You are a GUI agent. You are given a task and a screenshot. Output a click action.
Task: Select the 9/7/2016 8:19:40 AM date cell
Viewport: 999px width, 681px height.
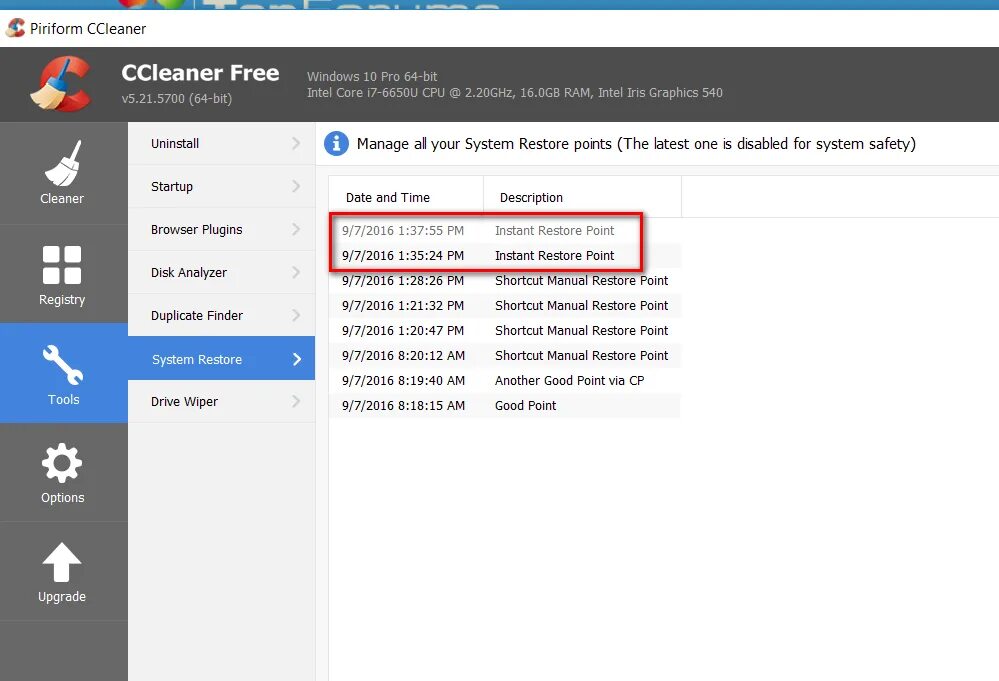click(403, 380)
